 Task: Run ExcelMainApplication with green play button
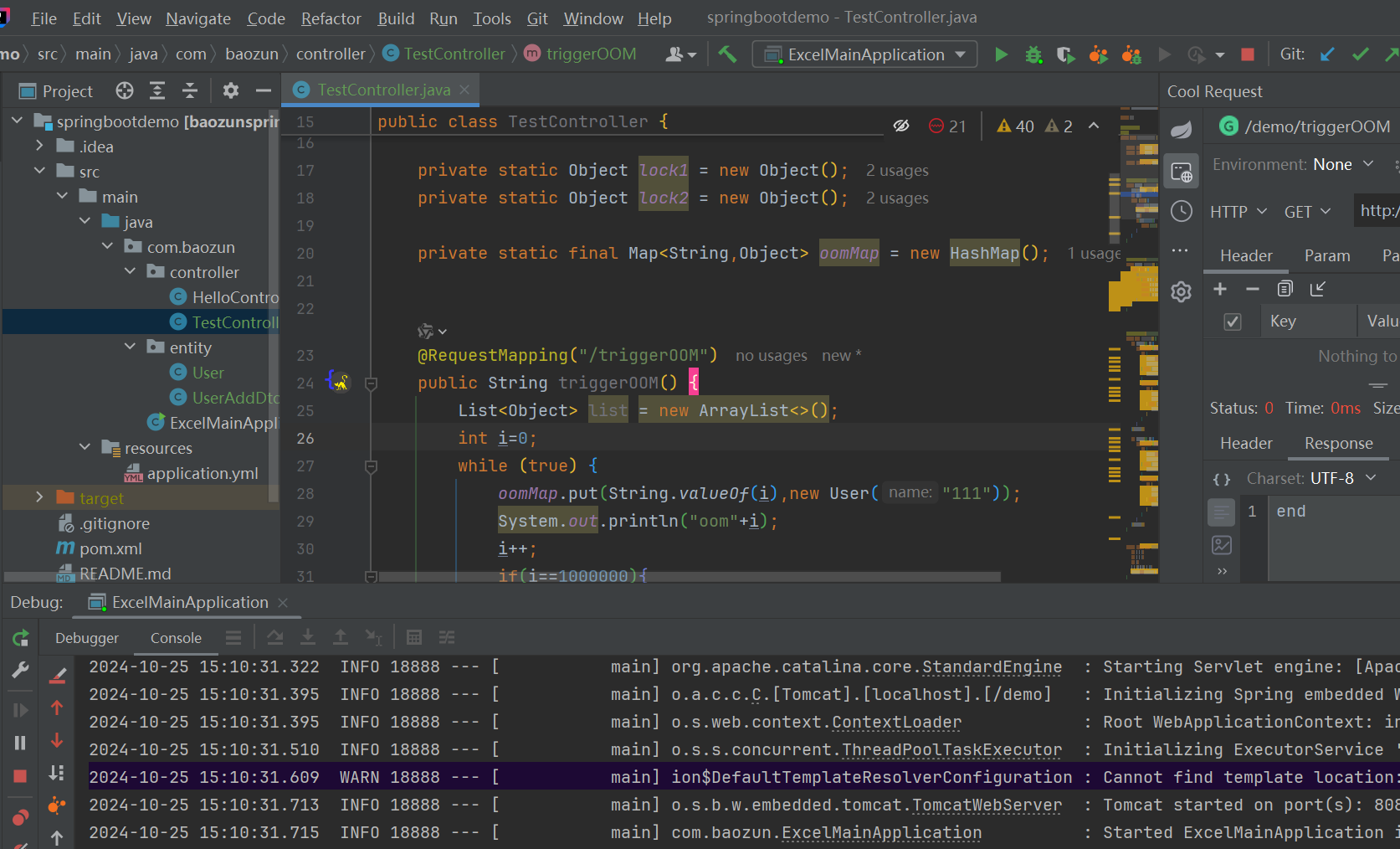pyautogui.click(x=1001, y=54)
